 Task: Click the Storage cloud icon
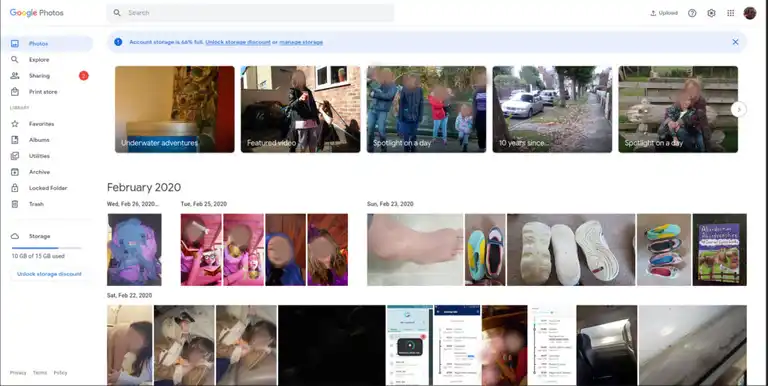pyautogui.click(x=15, y=236)
